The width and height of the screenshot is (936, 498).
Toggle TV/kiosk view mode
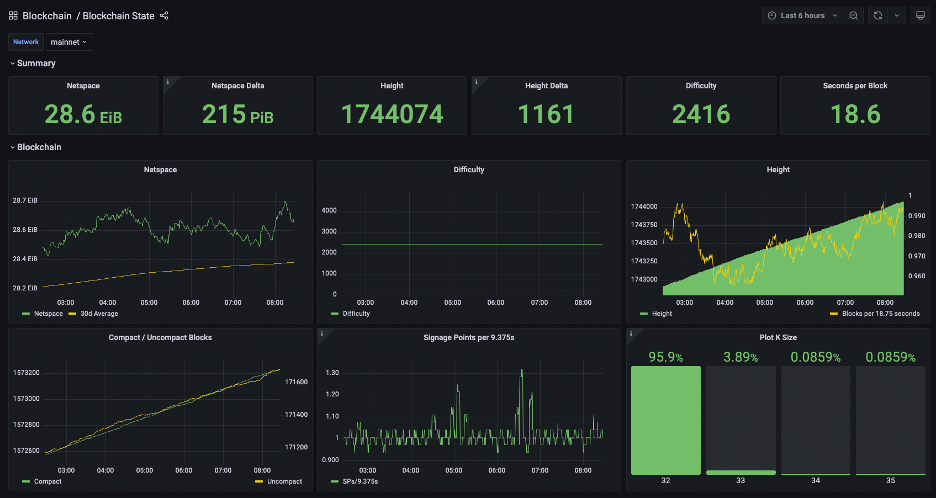919,16
